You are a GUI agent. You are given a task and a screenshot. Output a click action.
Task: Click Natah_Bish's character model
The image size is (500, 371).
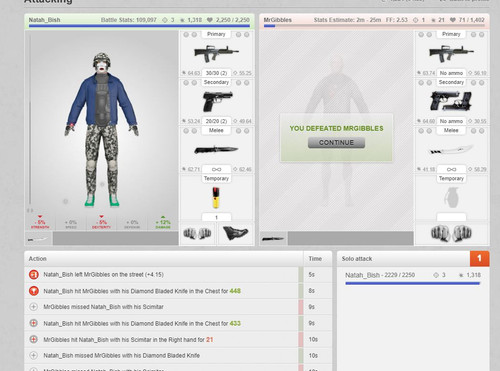click(102, 129)
